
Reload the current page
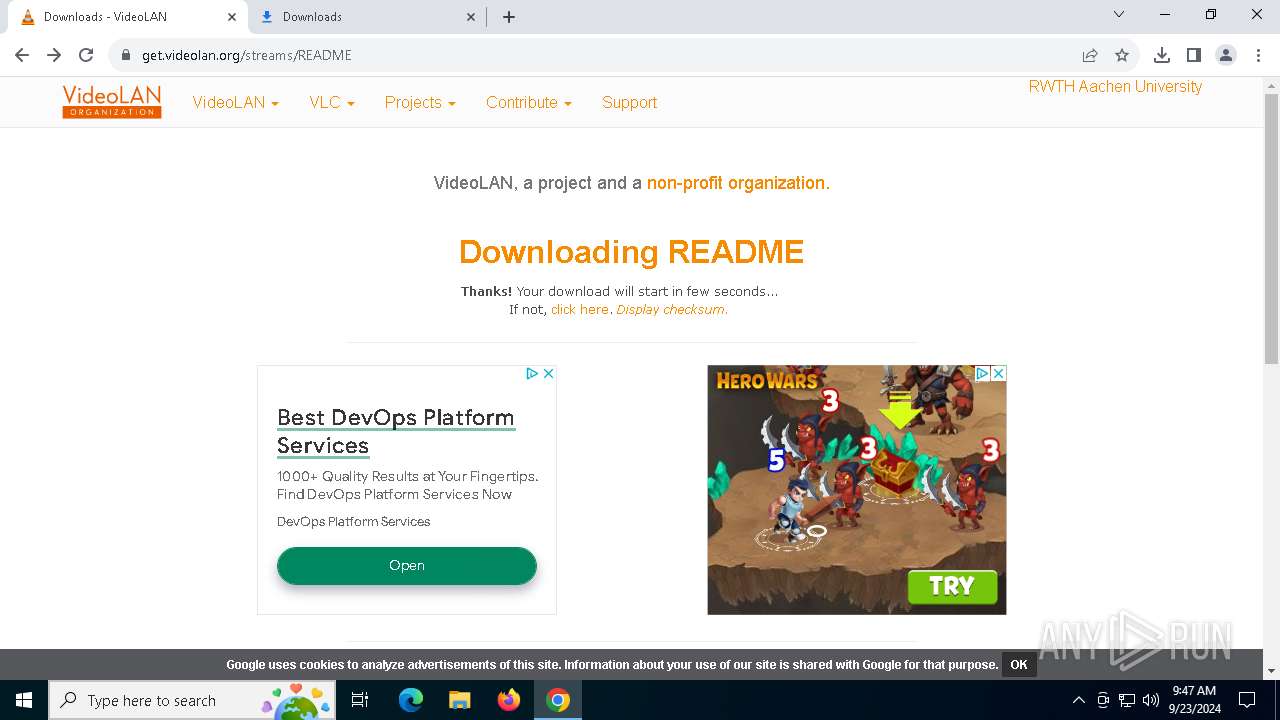(x=86, y=55)
